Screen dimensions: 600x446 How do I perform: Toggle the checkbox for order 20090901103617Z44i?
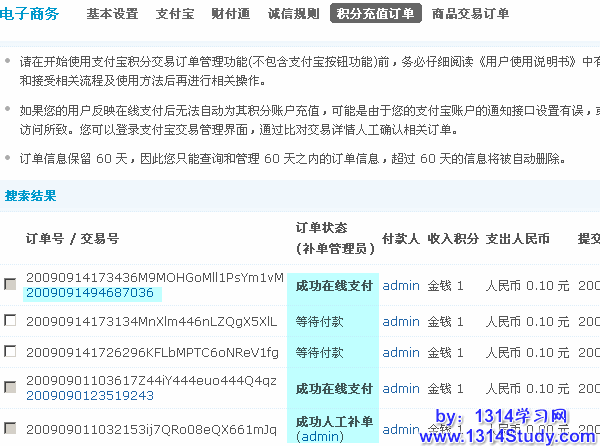10,388
